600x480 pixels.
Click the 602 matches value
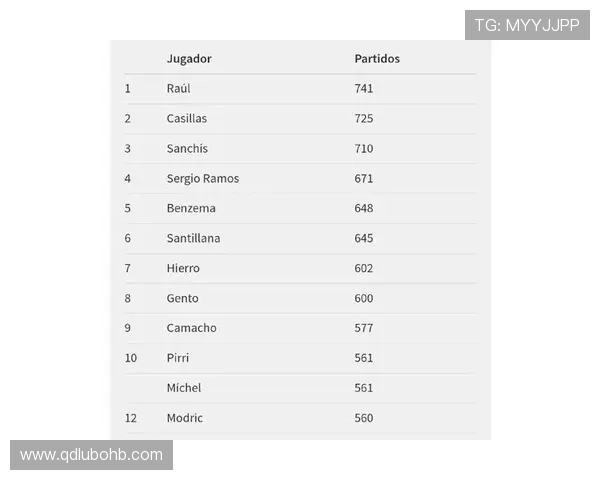pos(364,268)
